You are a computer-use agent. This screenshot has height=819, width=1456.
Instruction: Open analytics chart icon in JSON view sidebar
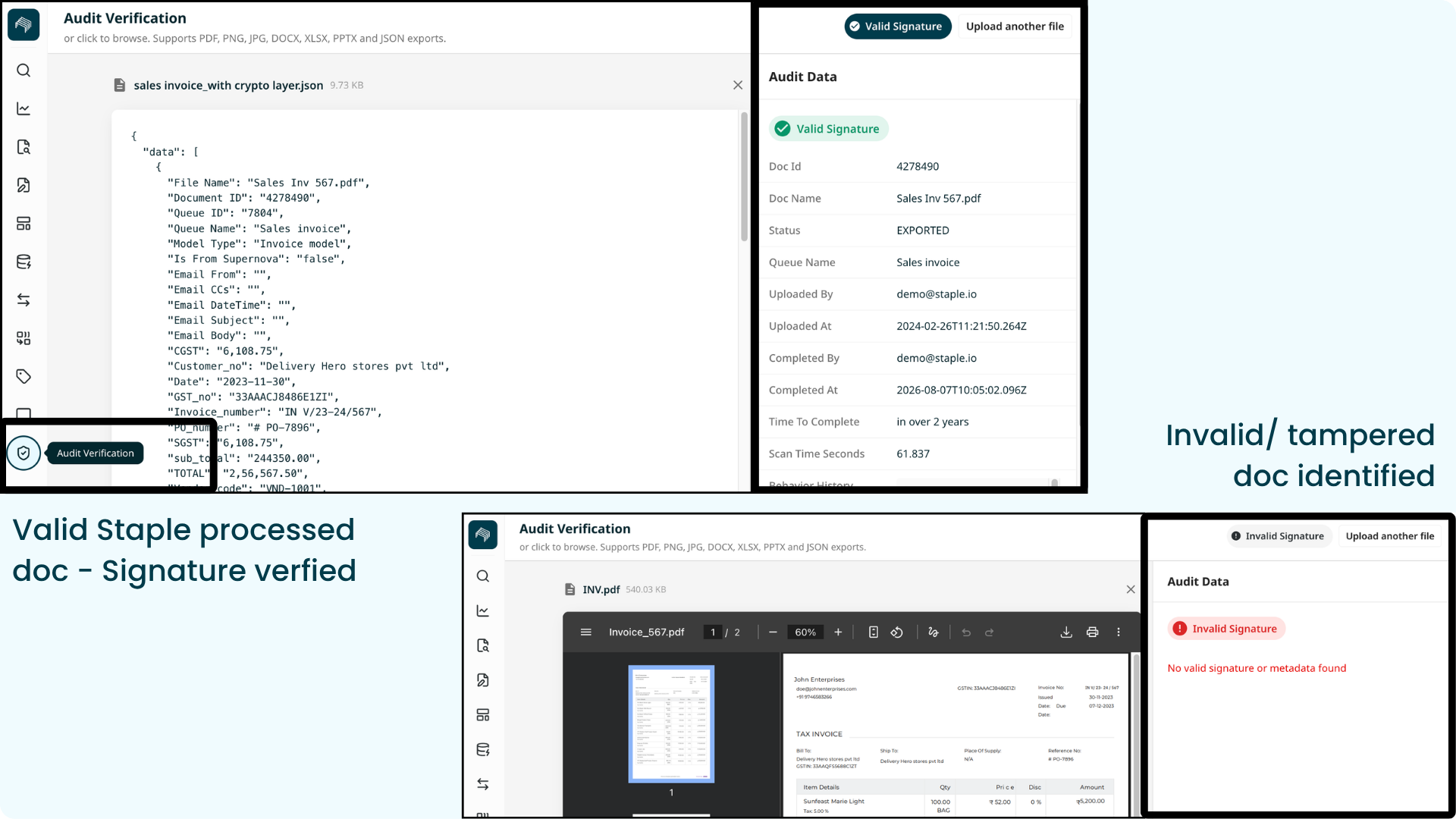click(24, 109)
